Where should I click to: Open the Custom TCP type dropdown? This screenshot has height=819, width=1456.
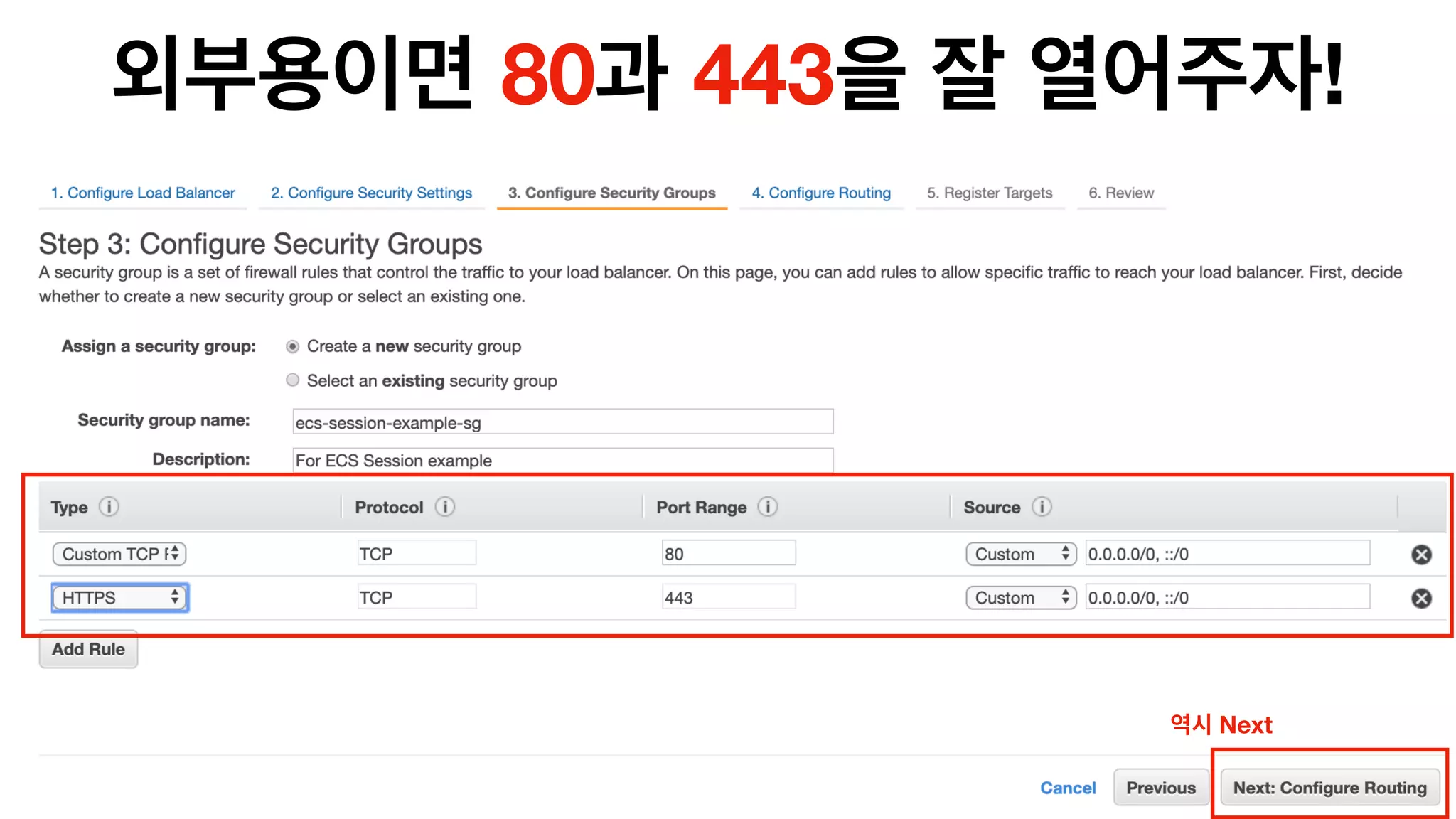pyautogui.click(x=119, y=554)
